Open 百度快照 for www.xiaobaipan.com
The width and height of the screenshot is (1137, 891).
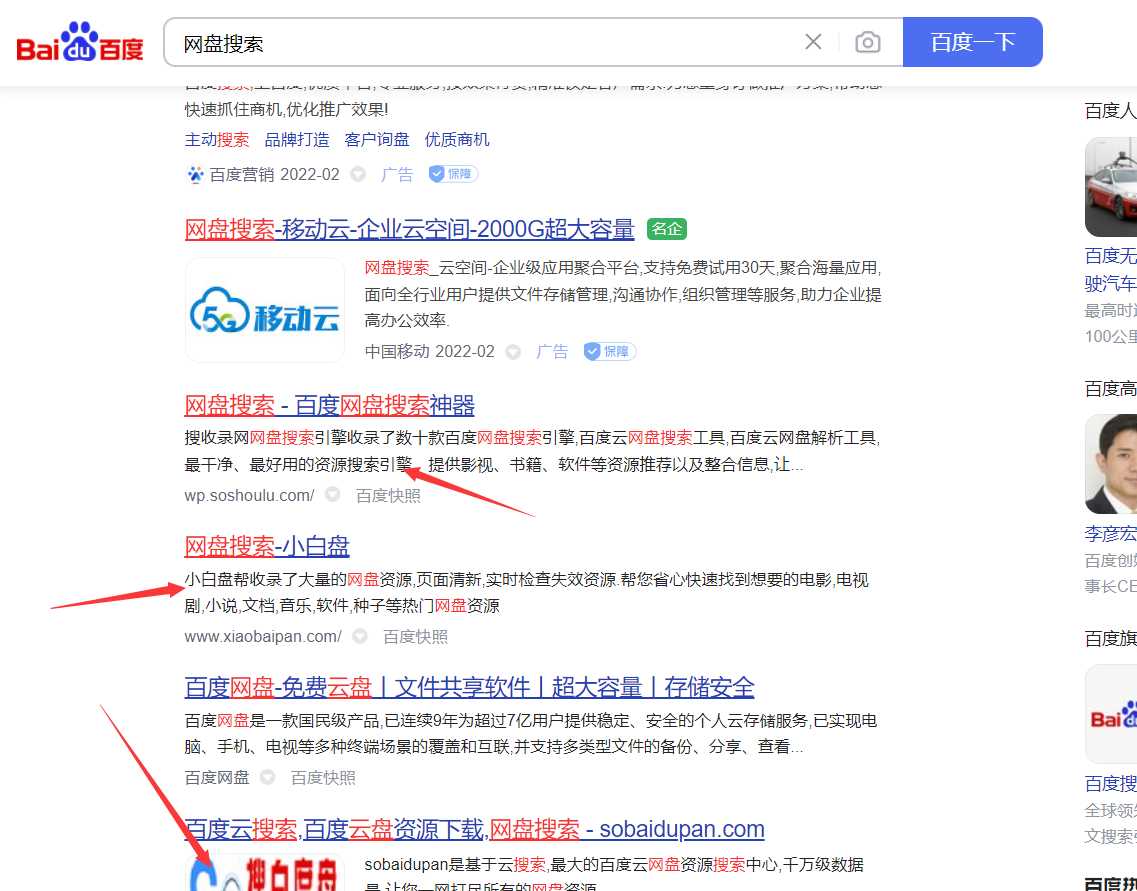(x=415, y=637)
